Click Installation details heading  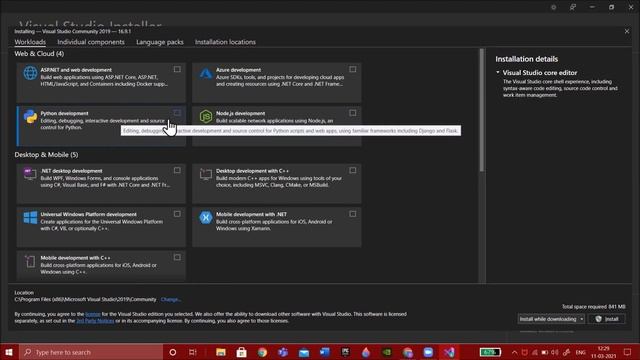click(x=527, y=59)
